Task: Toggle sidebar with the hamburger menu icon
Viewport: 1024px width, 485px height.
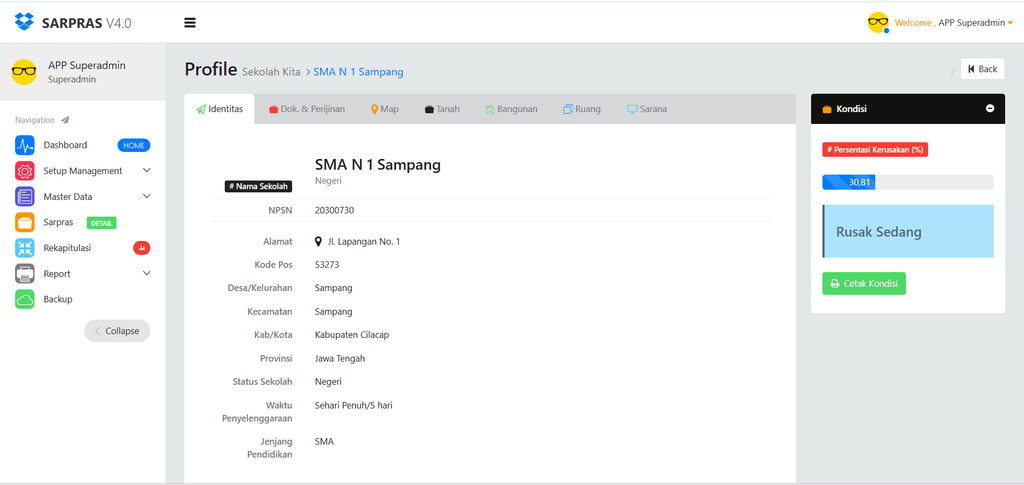Action: 190,23
